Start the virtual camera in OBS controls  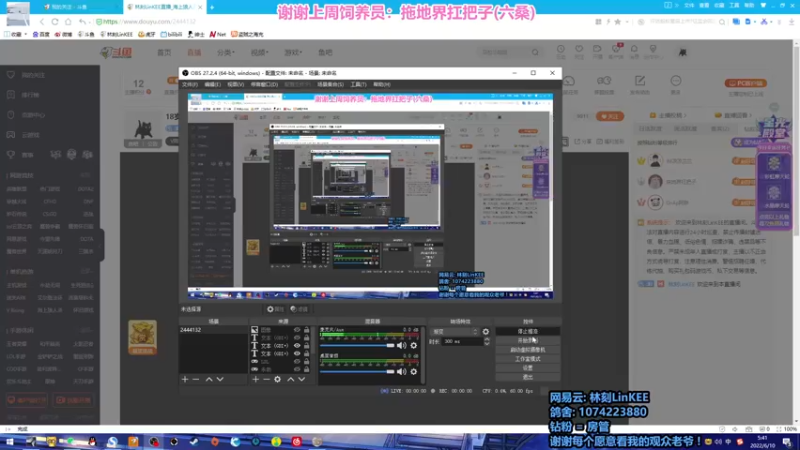click(528, 349)
